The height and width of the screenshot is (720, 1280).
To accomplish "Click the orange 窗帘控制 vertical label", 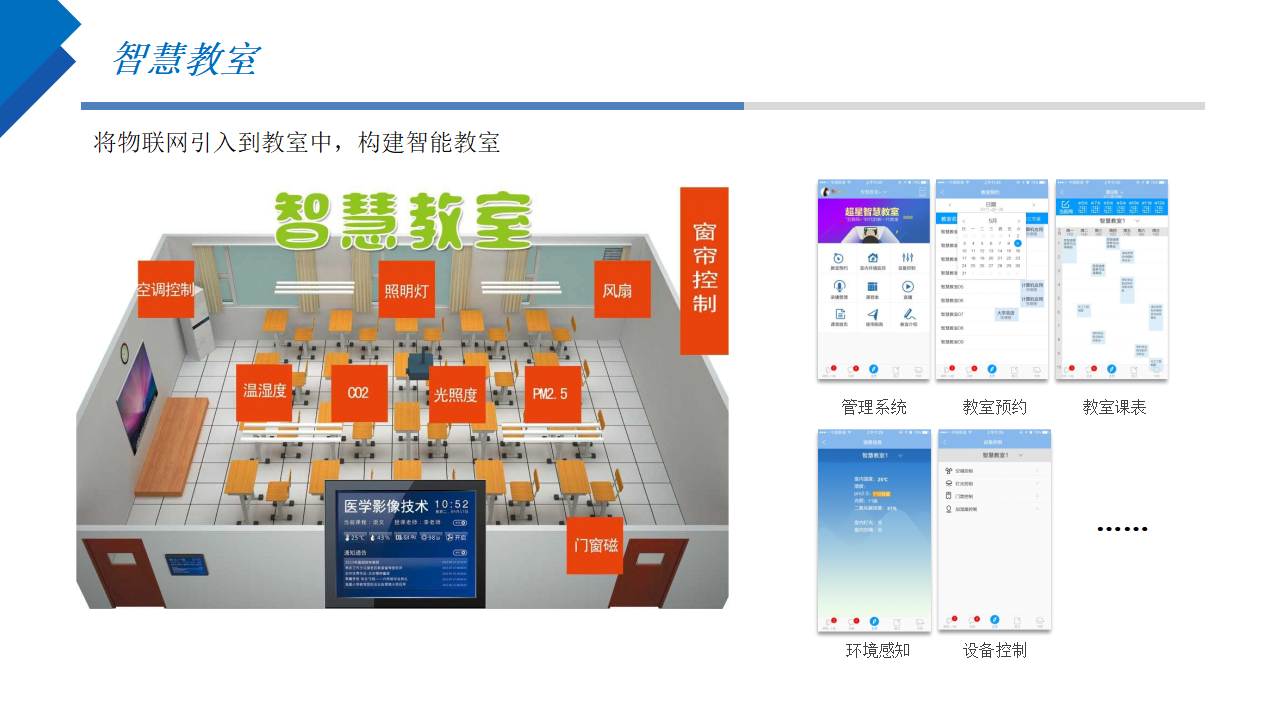I will (704, 270).
